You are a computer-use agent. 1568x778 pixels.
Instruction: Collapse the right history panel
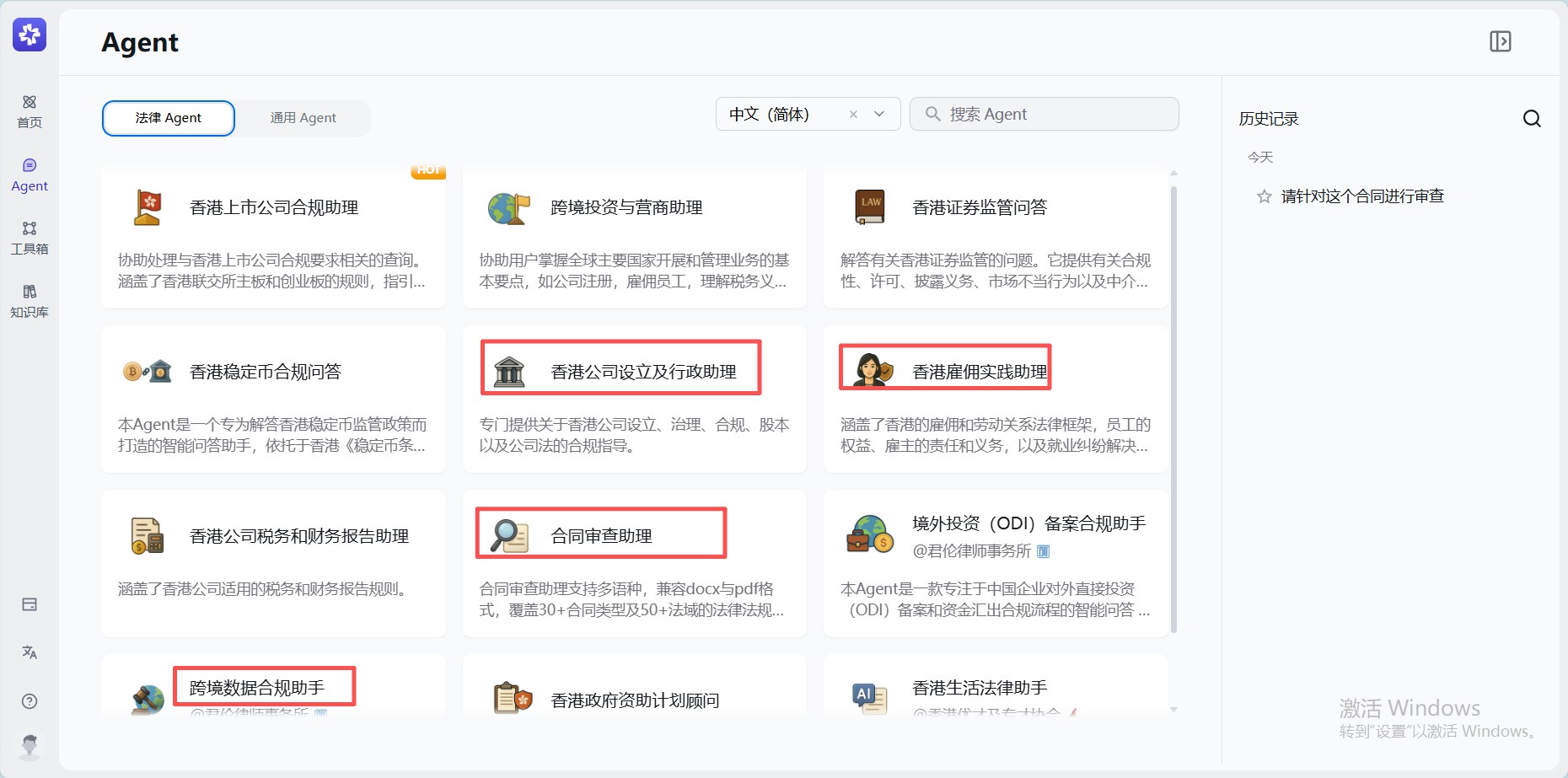click(1500, 41)
